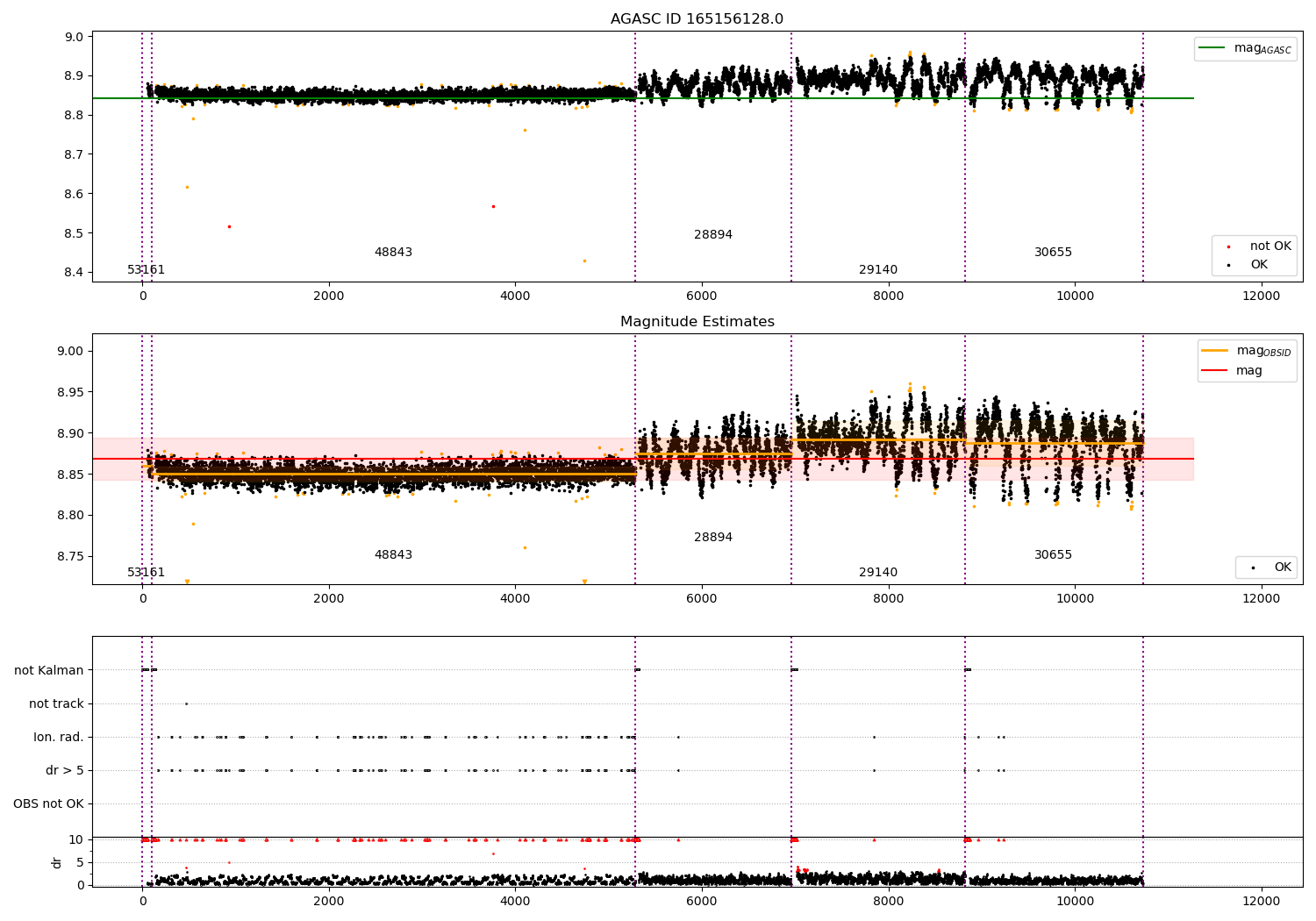Click the green mag AGASC legend line
Image resolution: width=1316 pixels, height=921 pixels.
(1213, 48)
